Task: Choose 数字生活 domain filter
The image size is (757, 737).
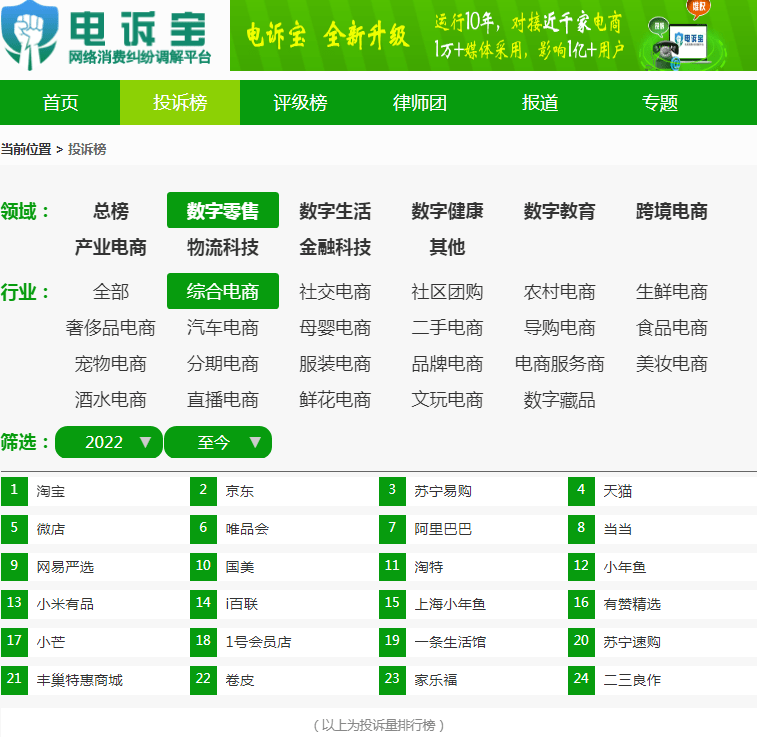Action: pyautogui.click(x=335, y=211)
